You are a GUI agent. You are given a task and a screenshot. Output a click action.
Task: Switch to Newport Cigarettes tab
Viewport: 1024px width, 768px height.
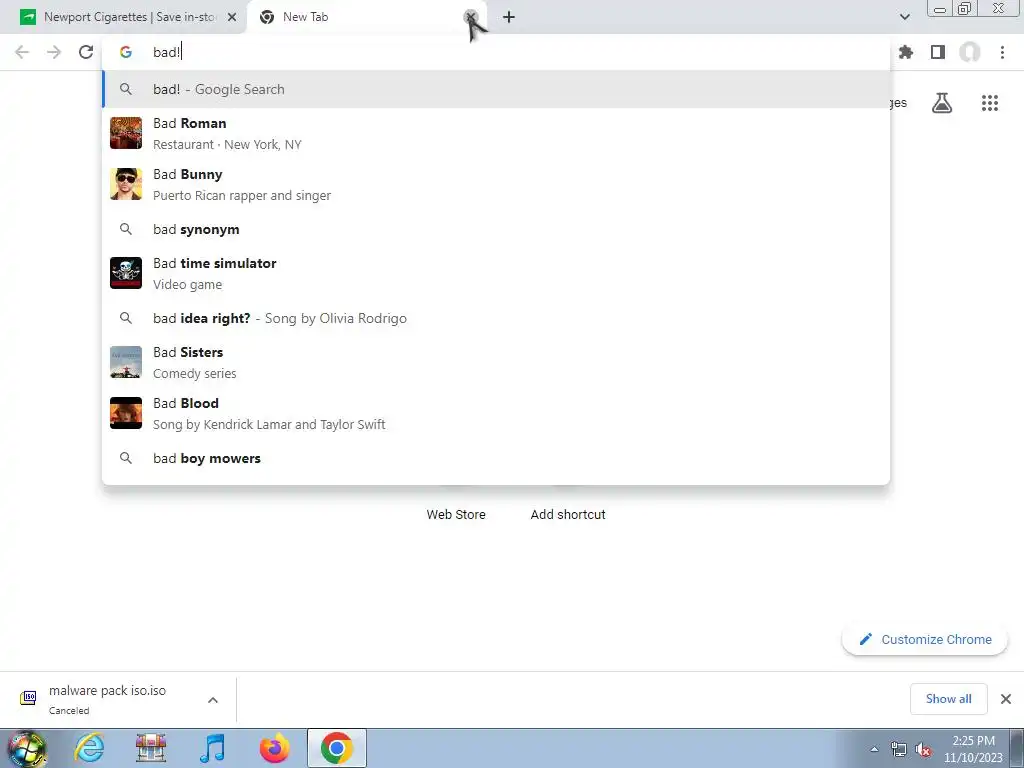[x=129, y=17]
